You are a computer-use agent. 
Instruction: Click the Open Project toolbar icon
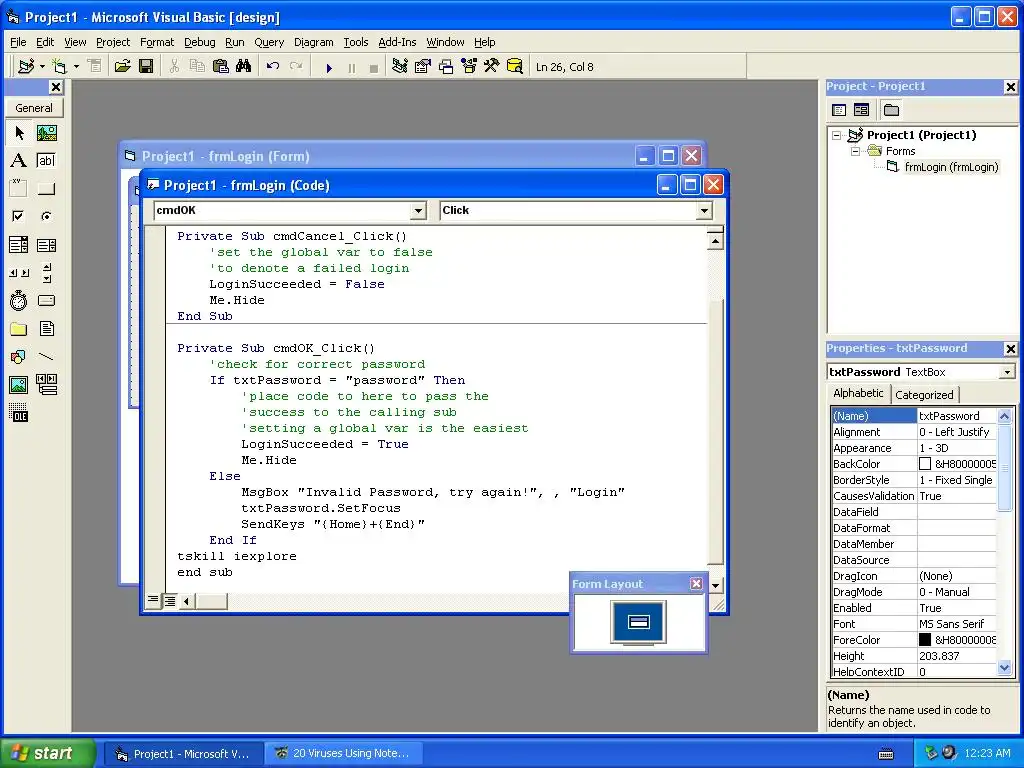coord(122,67)
